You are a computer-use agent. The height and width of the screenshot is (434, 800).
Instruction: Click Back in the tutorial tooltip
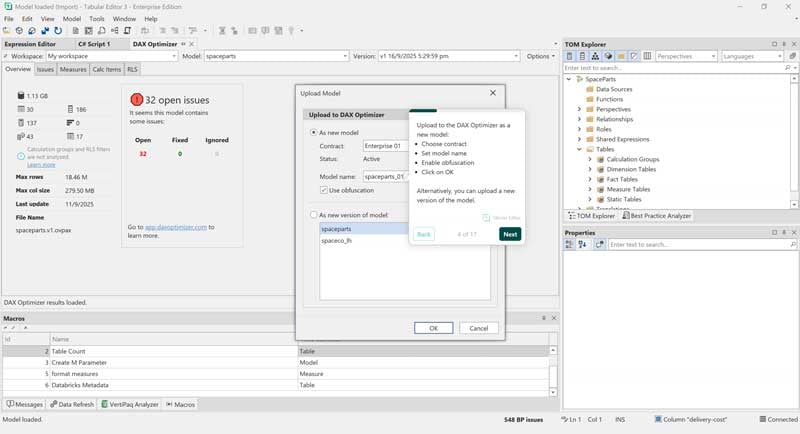point(424,234)
